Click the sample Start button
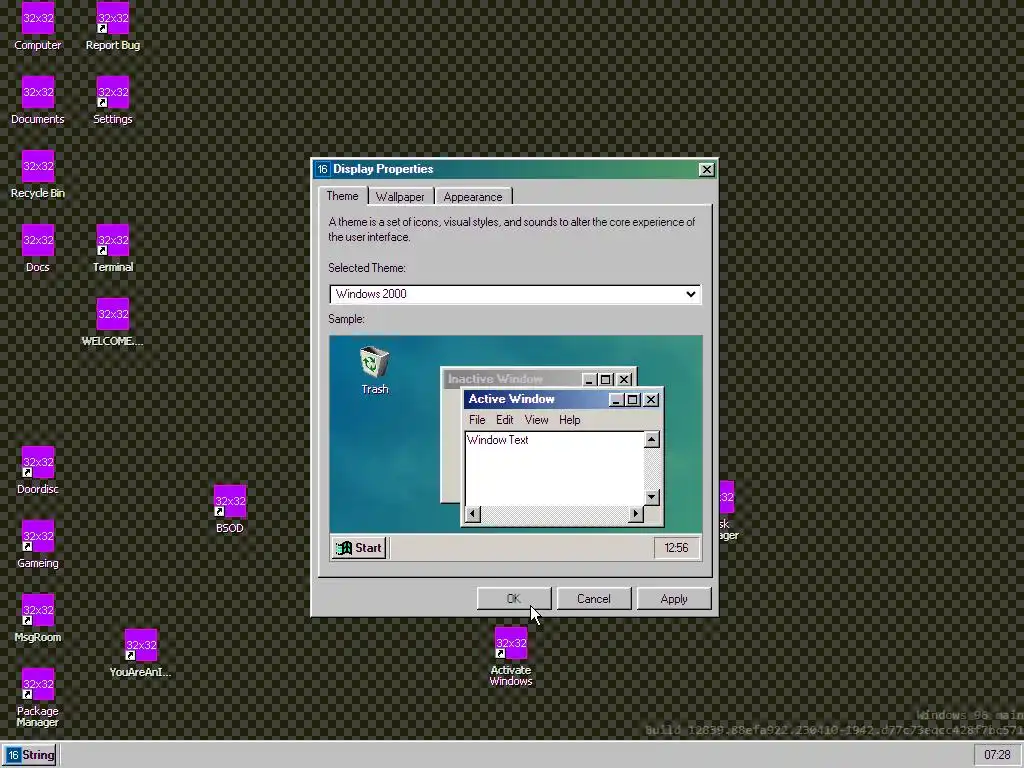 359,548
